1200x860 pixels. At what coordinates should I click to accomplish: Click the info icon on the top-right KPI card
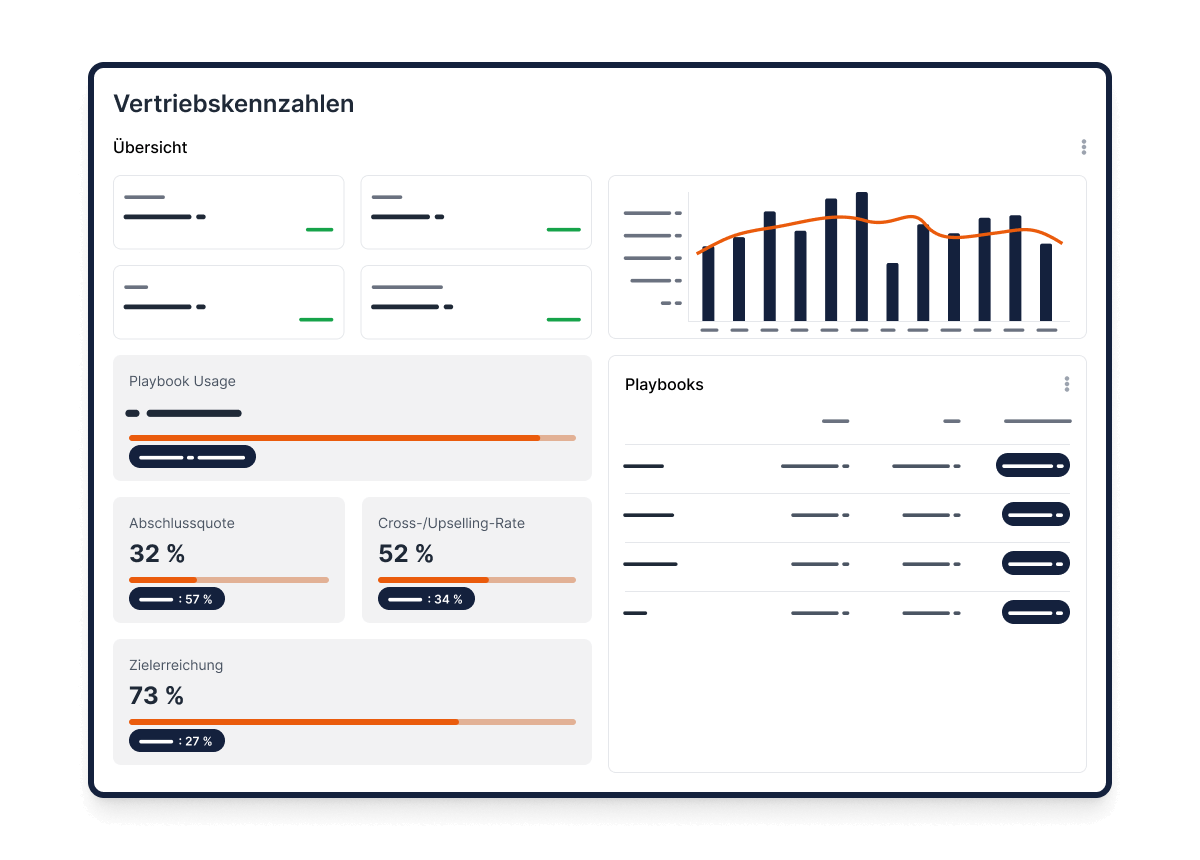click(440, 215)
